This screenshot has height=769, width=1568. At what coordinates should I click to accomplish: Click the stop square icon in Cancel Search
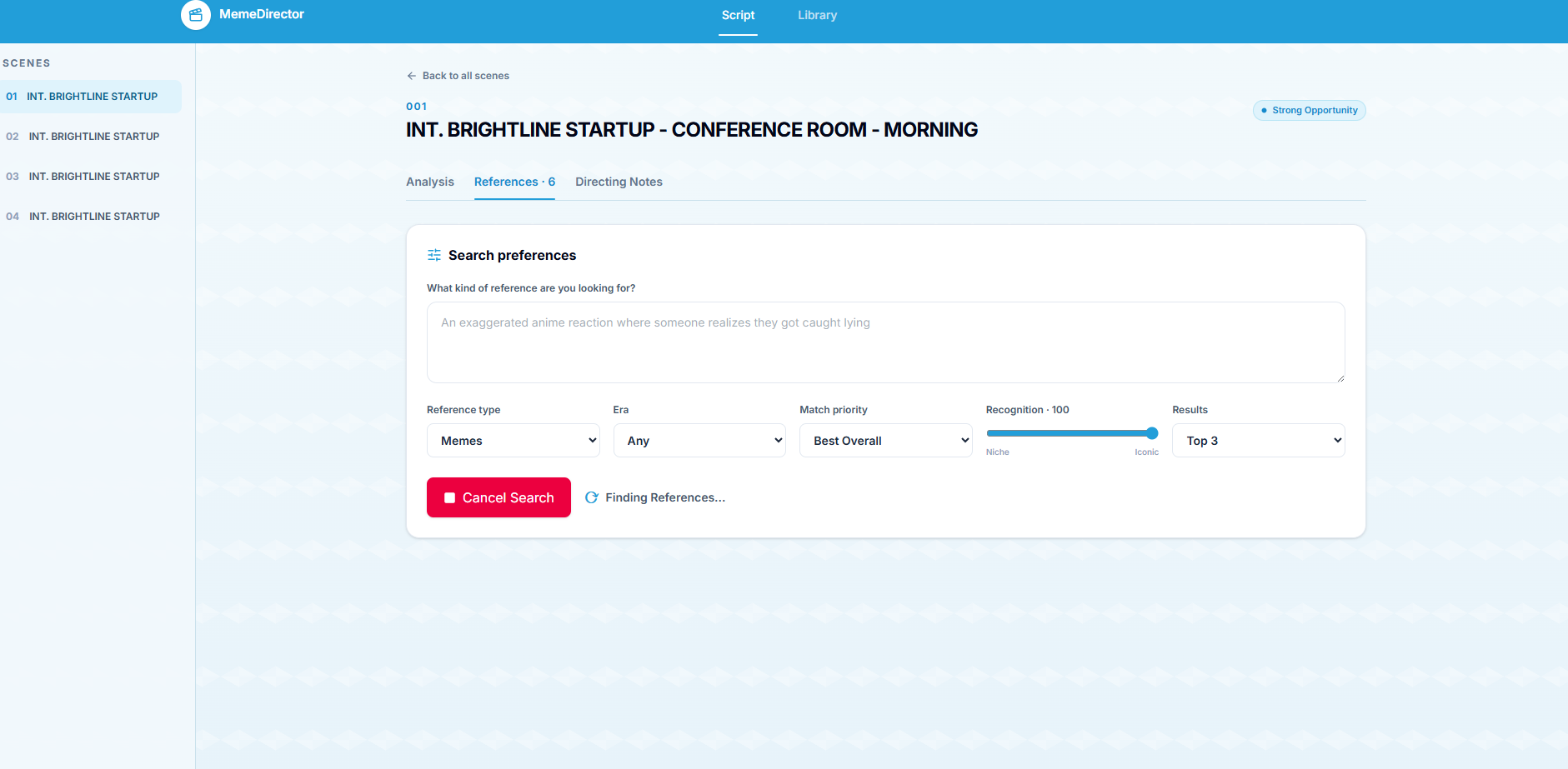449,497
